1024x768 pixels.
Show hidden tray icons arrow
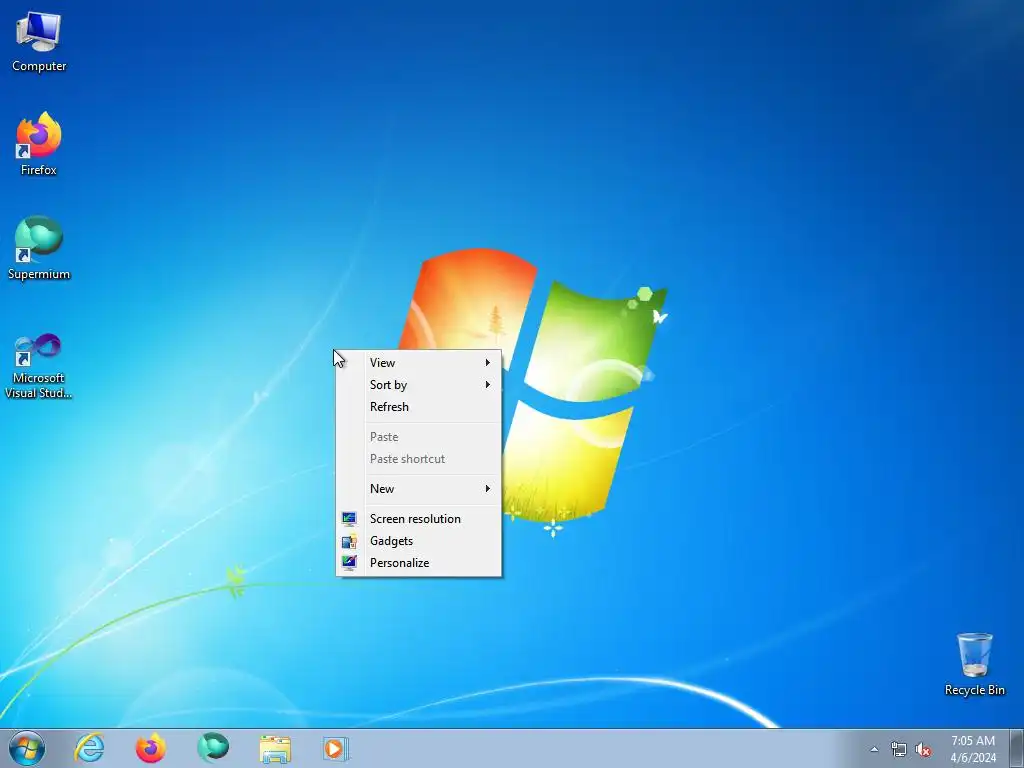tap(874, 750)
